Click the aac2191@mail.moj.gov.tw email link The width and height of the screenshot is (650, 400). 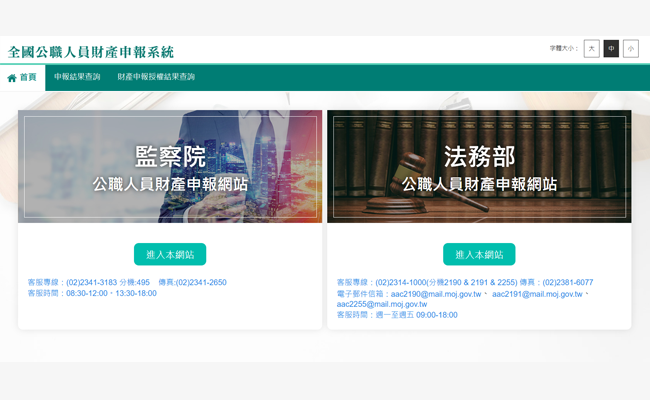(x=537, y=294)
